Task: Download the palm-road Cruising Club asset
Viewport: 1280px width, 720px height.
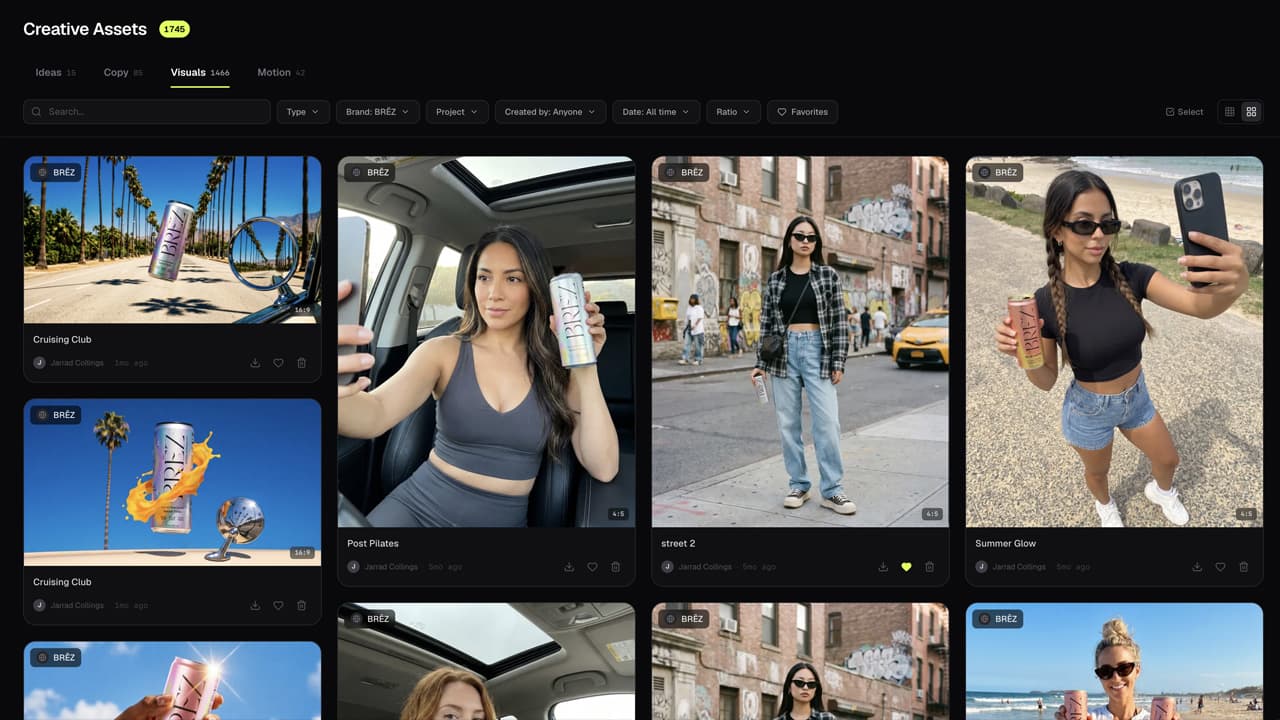Action: pyautogui.click(x=255, y=363)
